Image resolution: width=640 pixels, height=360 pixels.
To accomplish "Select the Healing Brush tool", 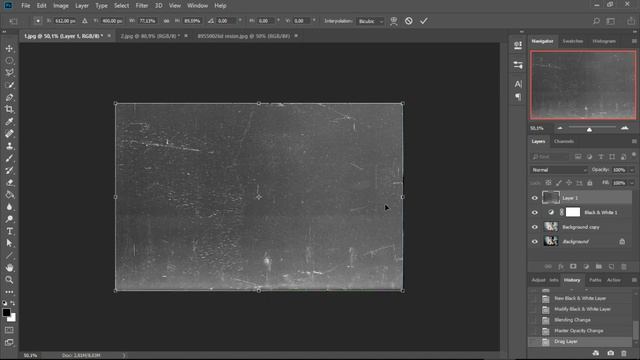I will (9, 134).
